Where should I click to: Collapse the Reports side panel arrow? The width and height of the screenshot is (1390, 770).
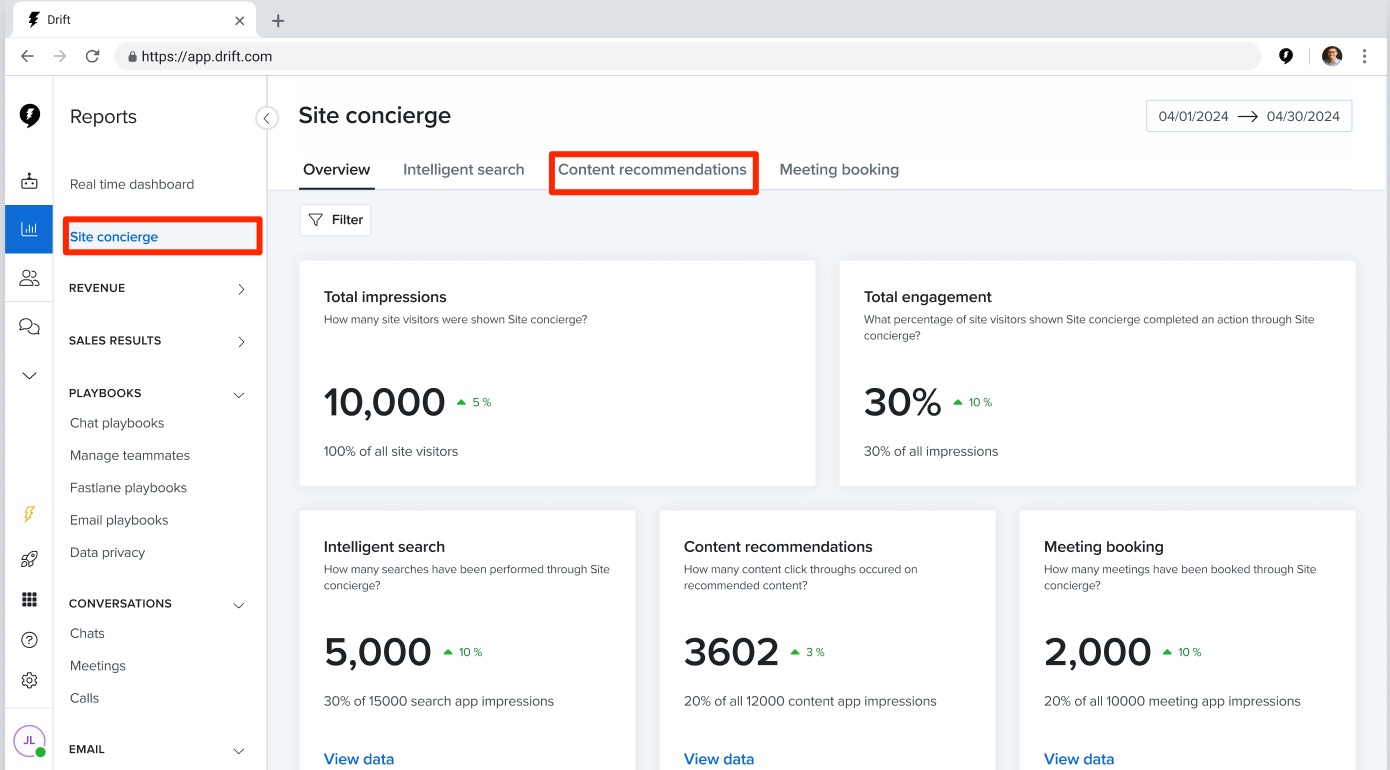click(267, 118)
